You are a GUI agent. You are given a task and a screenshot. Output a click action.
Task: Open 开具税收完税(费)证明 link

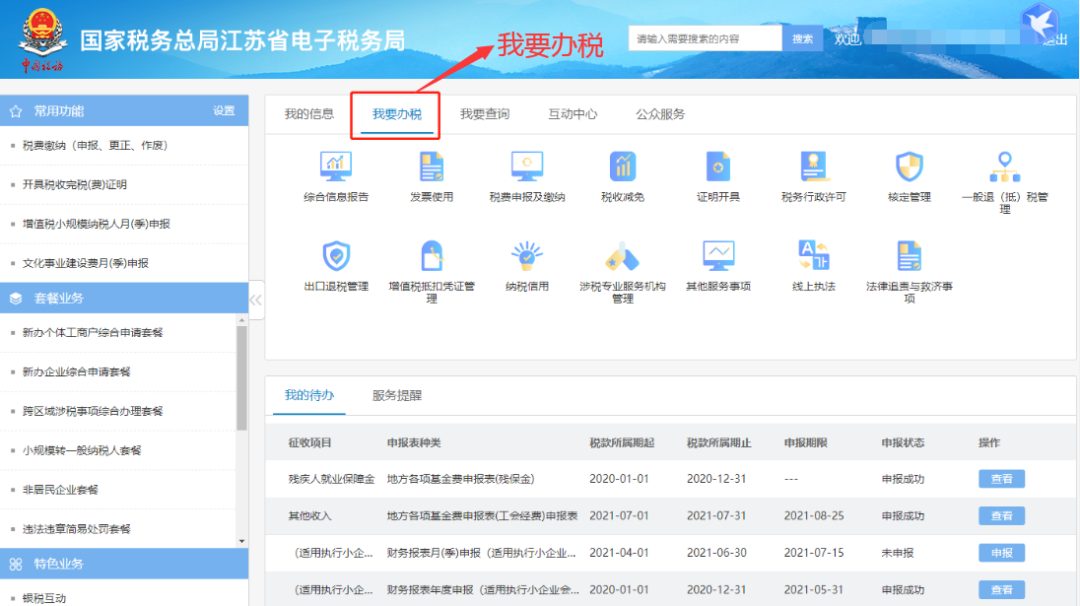tap(74, 185)
